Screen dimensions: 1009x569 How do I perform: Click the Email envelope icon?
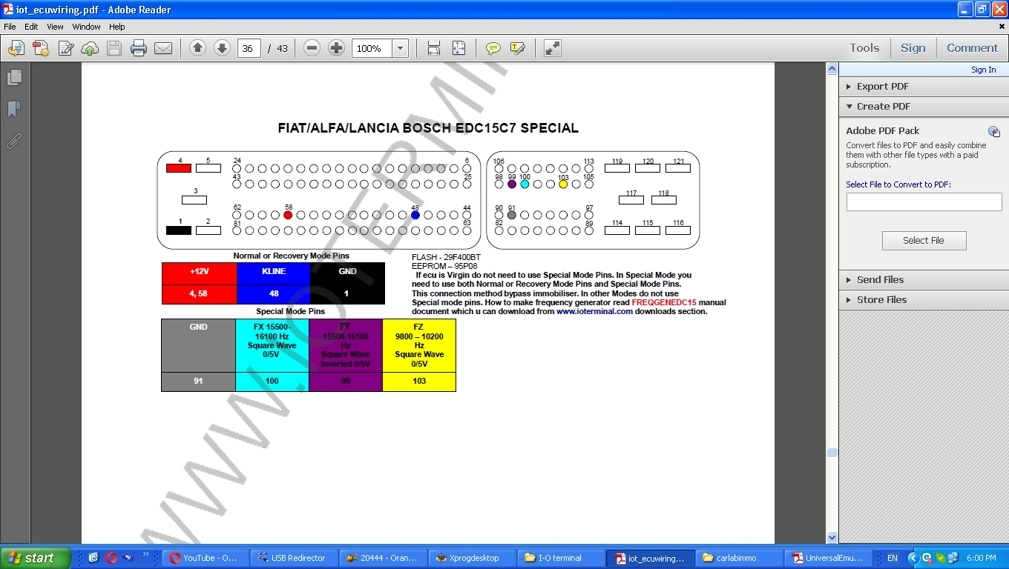[x=163, y=48]
